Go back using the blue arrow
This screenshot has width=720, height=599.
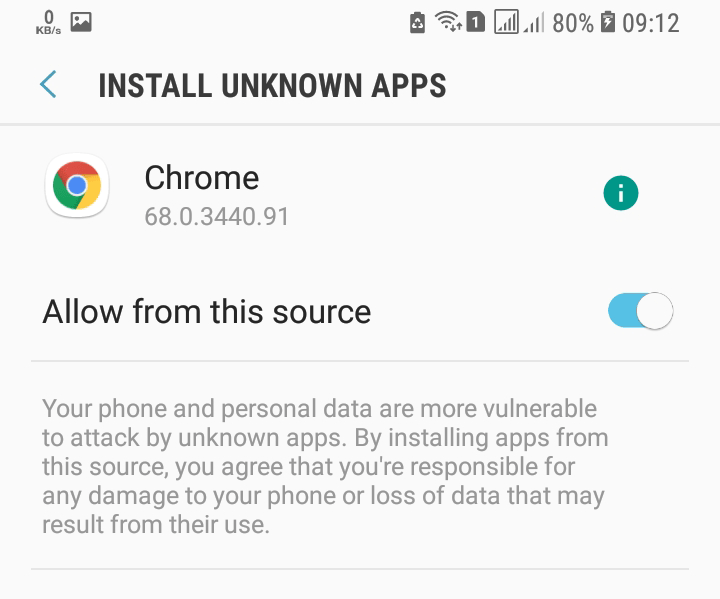coord(48,85)
